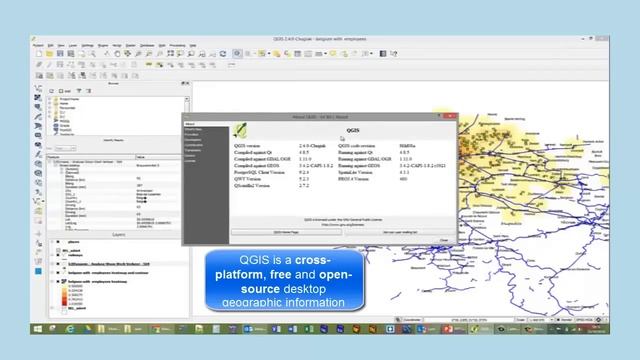Pick the Zoom Out magnifier tool
The image size is (640, 360).
[149, 54]
